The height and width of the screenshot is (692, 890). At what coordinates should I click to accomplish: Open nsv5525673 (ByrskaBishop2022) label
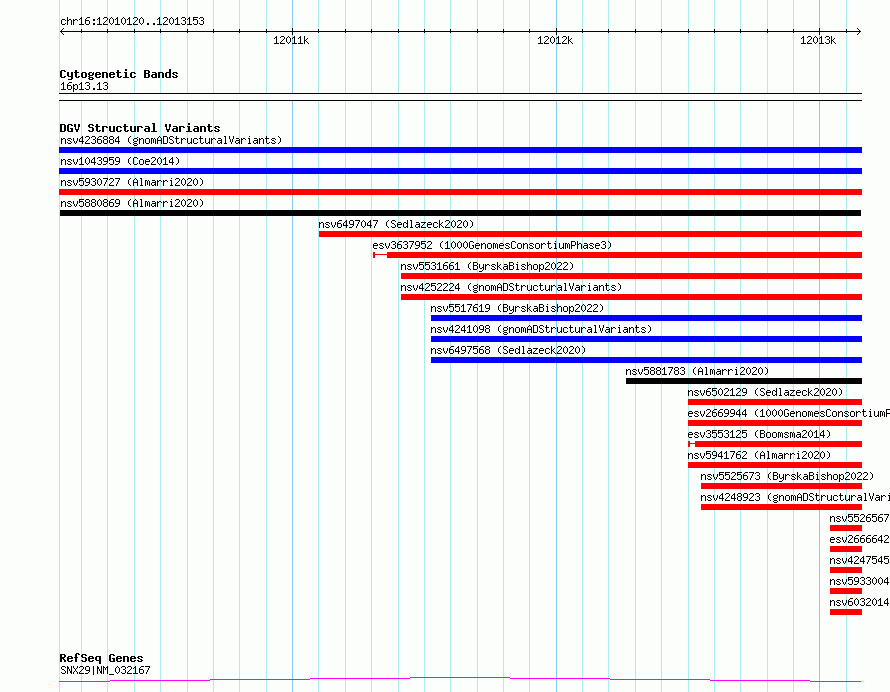click(787, 476)
